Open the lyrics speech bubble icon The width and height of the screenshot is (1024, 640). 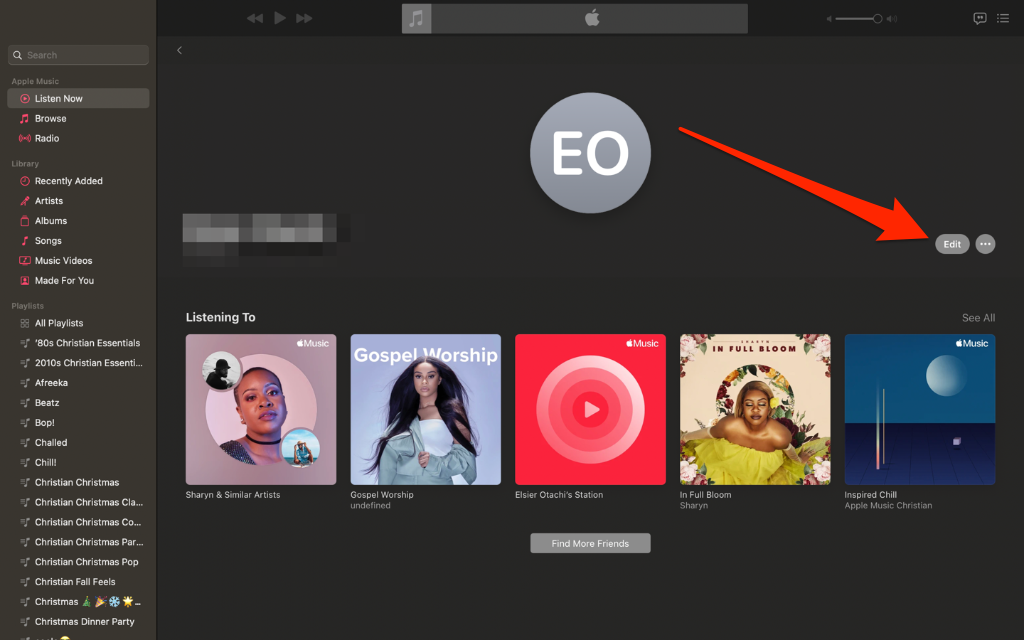click(x=980, y=18)
